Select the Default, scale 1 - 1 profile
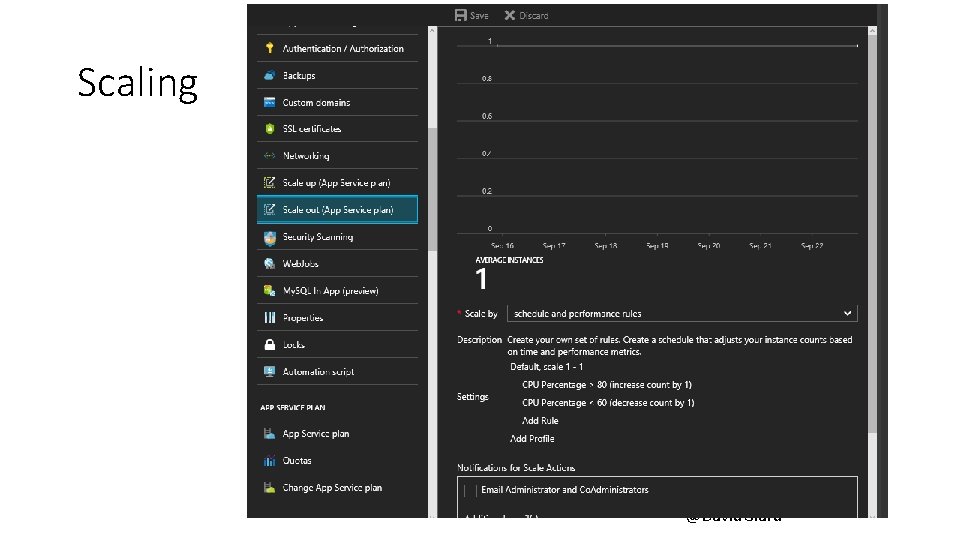The width and height of the screenshot is (960, 540). (546, 367)
